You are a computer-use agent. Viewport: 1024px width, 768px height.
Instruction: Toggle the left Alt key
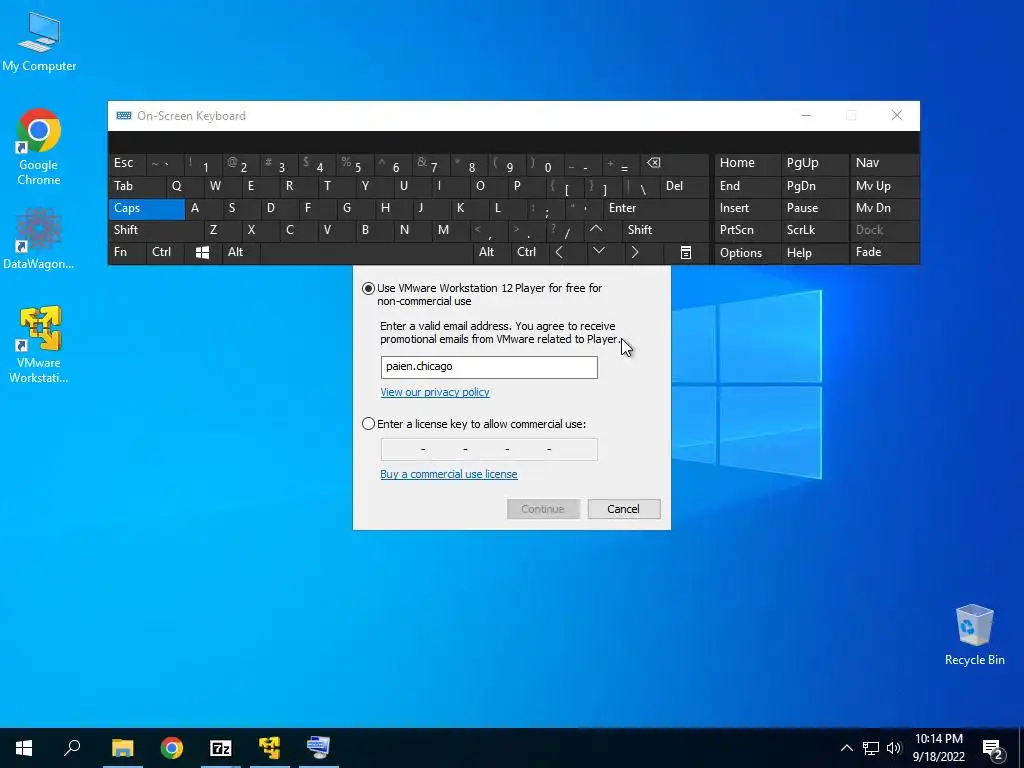click(x=240, y=253)
